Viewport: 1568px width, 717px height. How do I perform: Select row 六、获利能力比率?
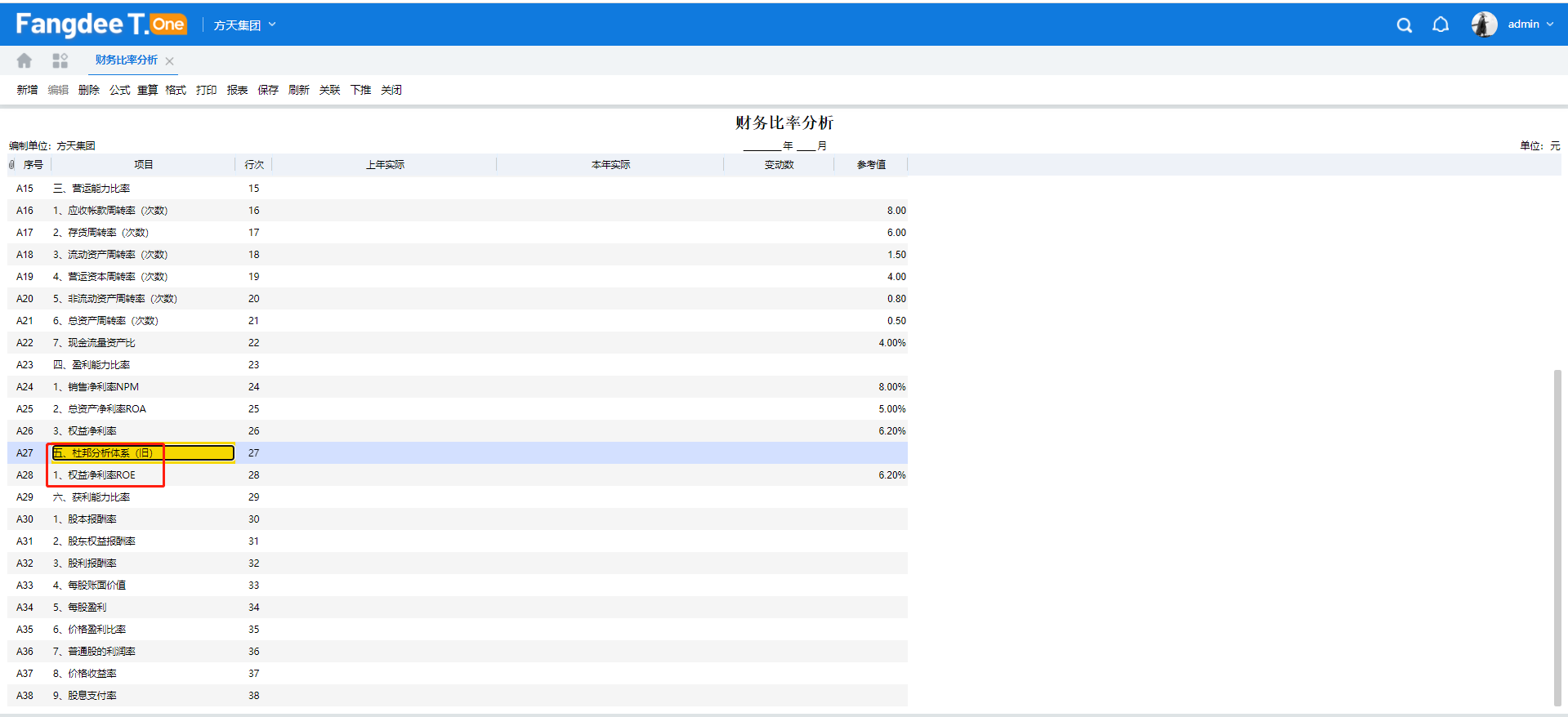tap(458, 497)
